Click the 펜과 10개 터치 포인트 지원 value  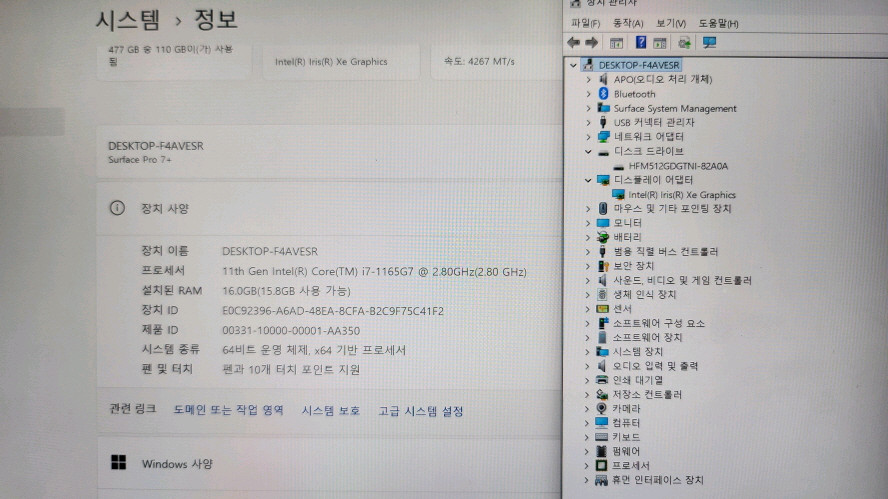(291, 370)
